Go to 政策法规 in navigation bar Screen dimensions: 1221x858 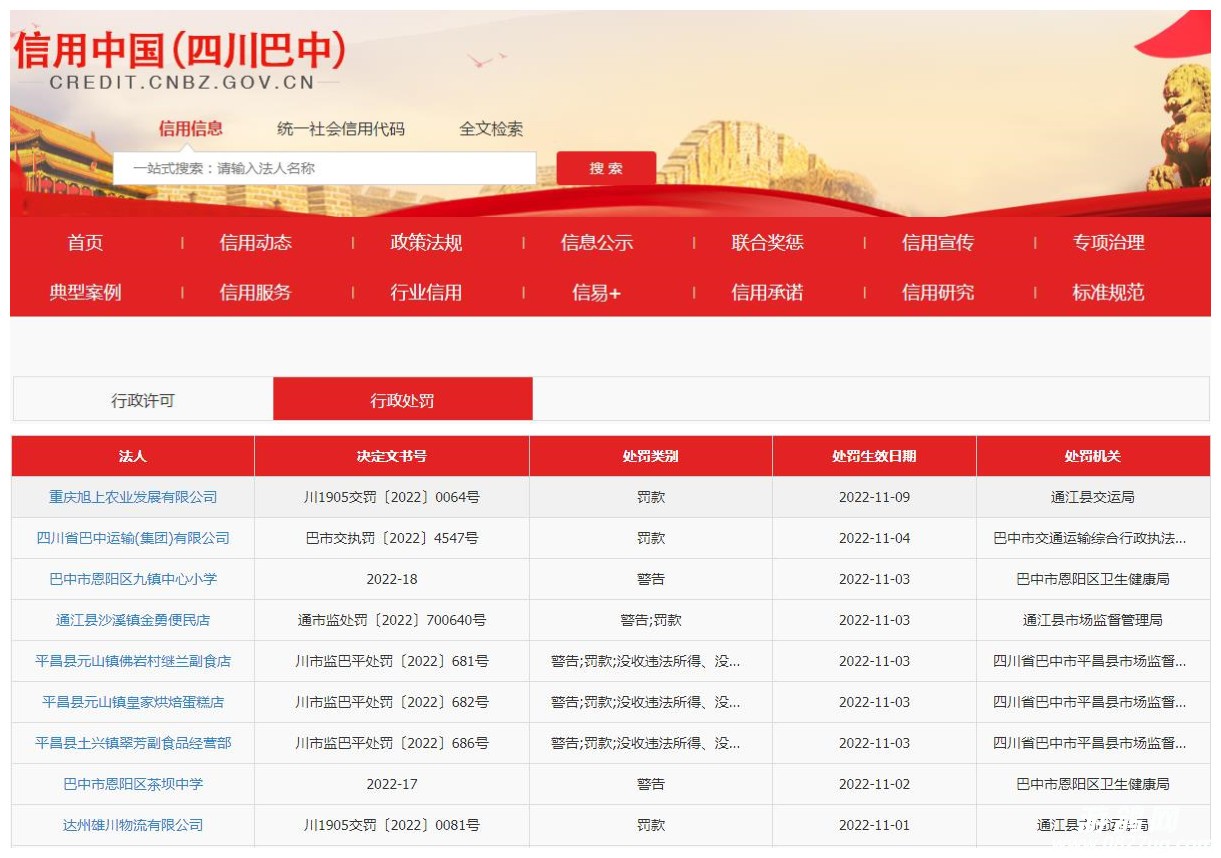pyautogui.click(x=426, y=243)
